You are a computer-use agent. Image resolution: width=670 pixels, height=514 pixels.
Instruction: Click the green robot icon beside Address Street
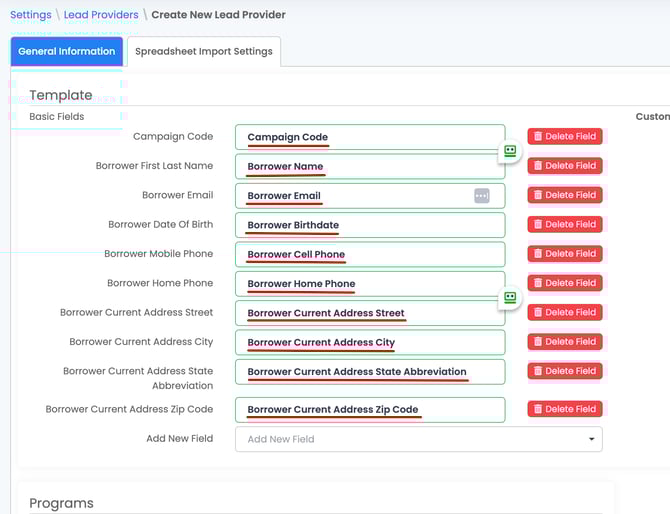click(x=510, y=298)
